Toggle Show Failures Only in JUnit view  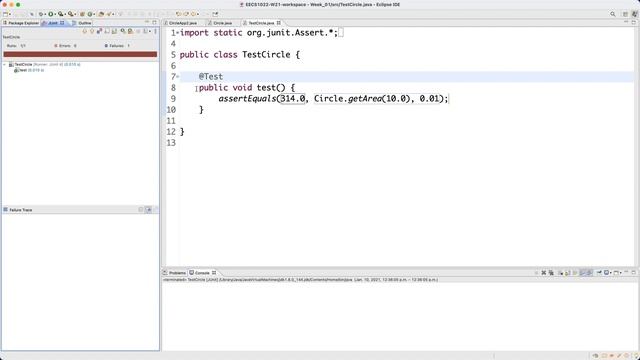coord(100,31)
